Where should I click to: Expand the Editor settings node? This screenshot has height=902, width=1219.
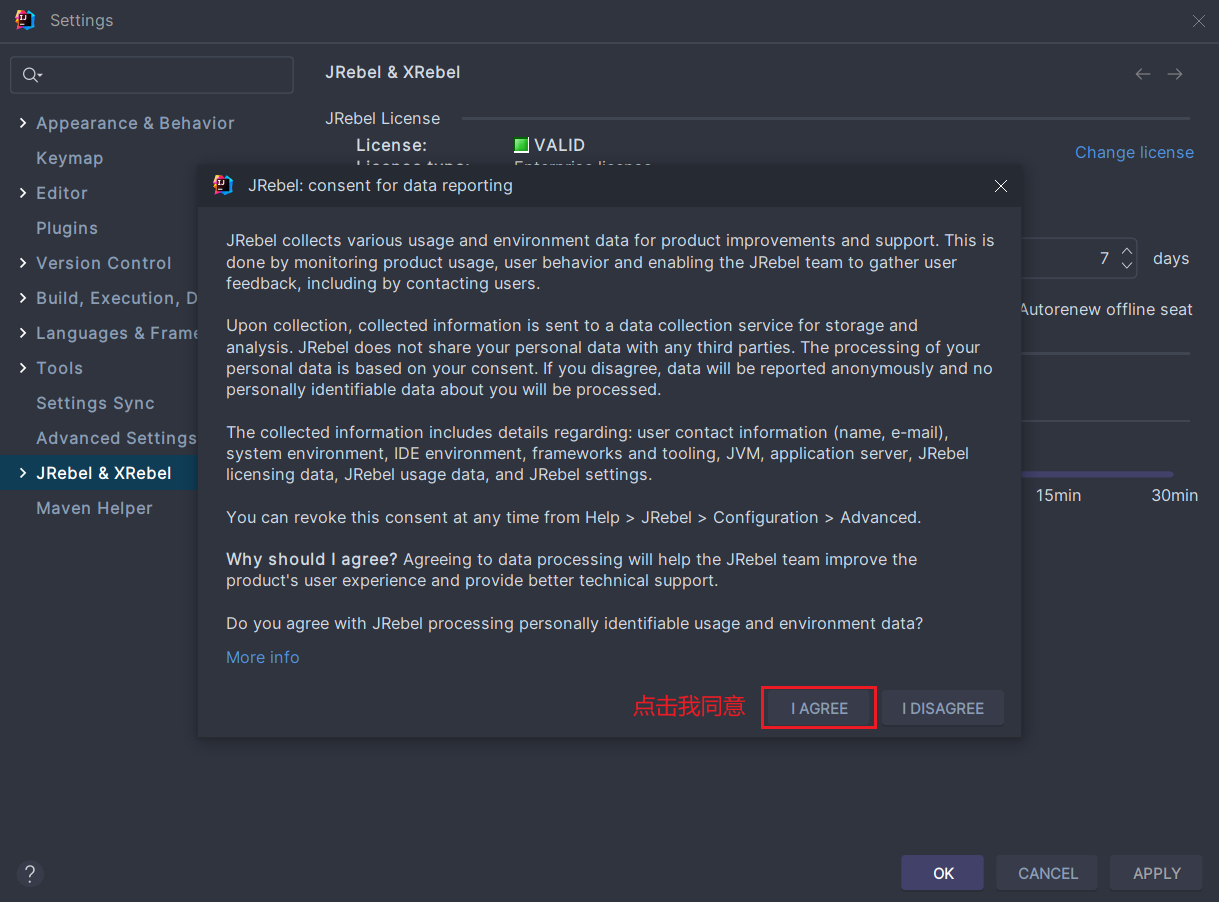(x=23, y=193)
